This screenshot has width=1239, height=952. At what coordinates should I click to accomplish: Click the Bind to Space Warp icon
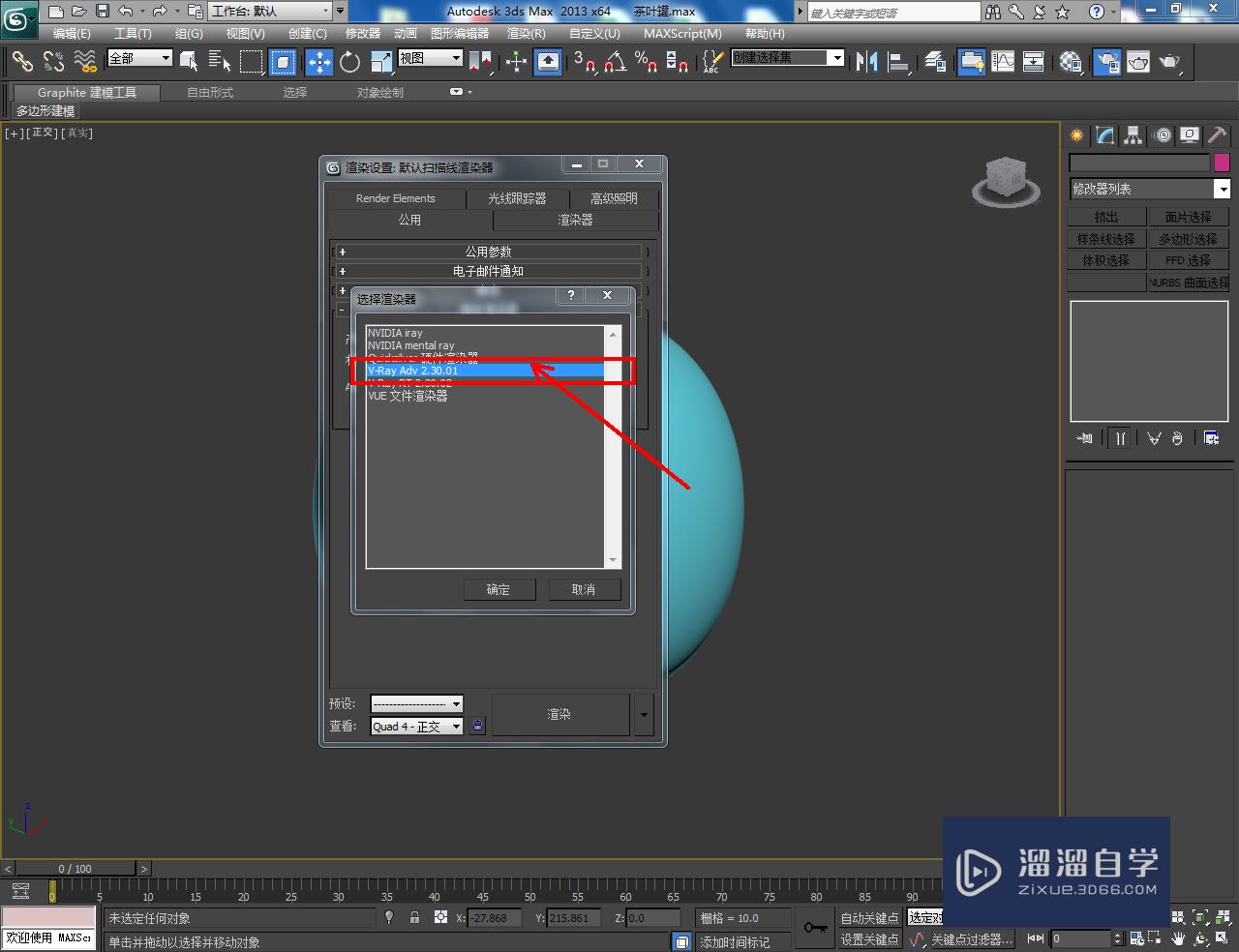pos(85,62)
